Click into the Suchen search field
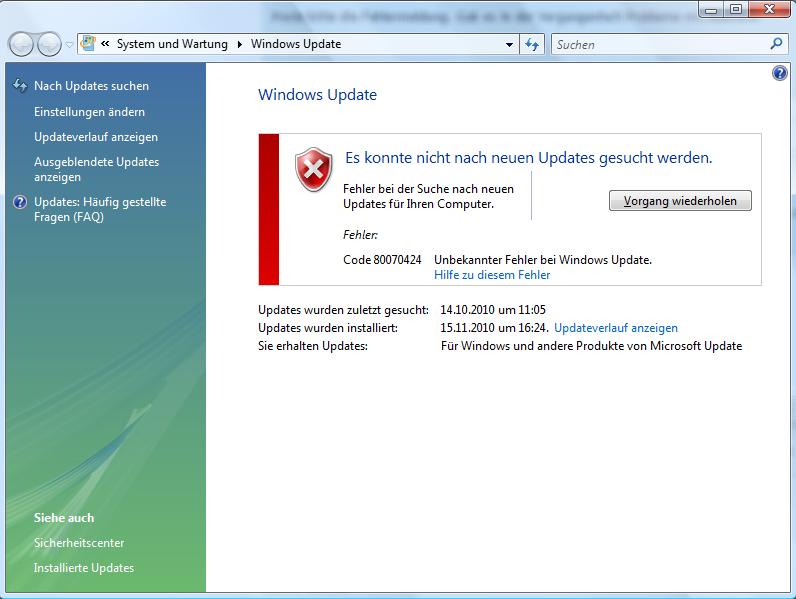 pos(660,45)
